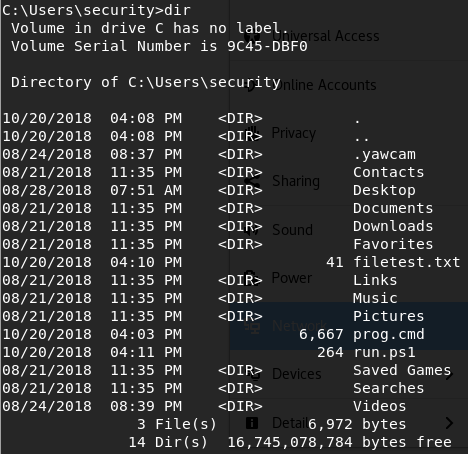Screen dimensions: 468x454
Task: Click the Network icon in Settings sidebar
Action: [252, 327]
